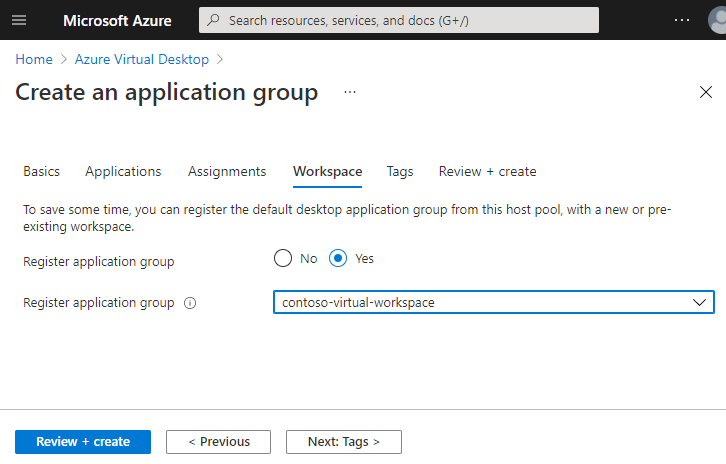Click the top bar ellipsis icon

pos(682,20)
